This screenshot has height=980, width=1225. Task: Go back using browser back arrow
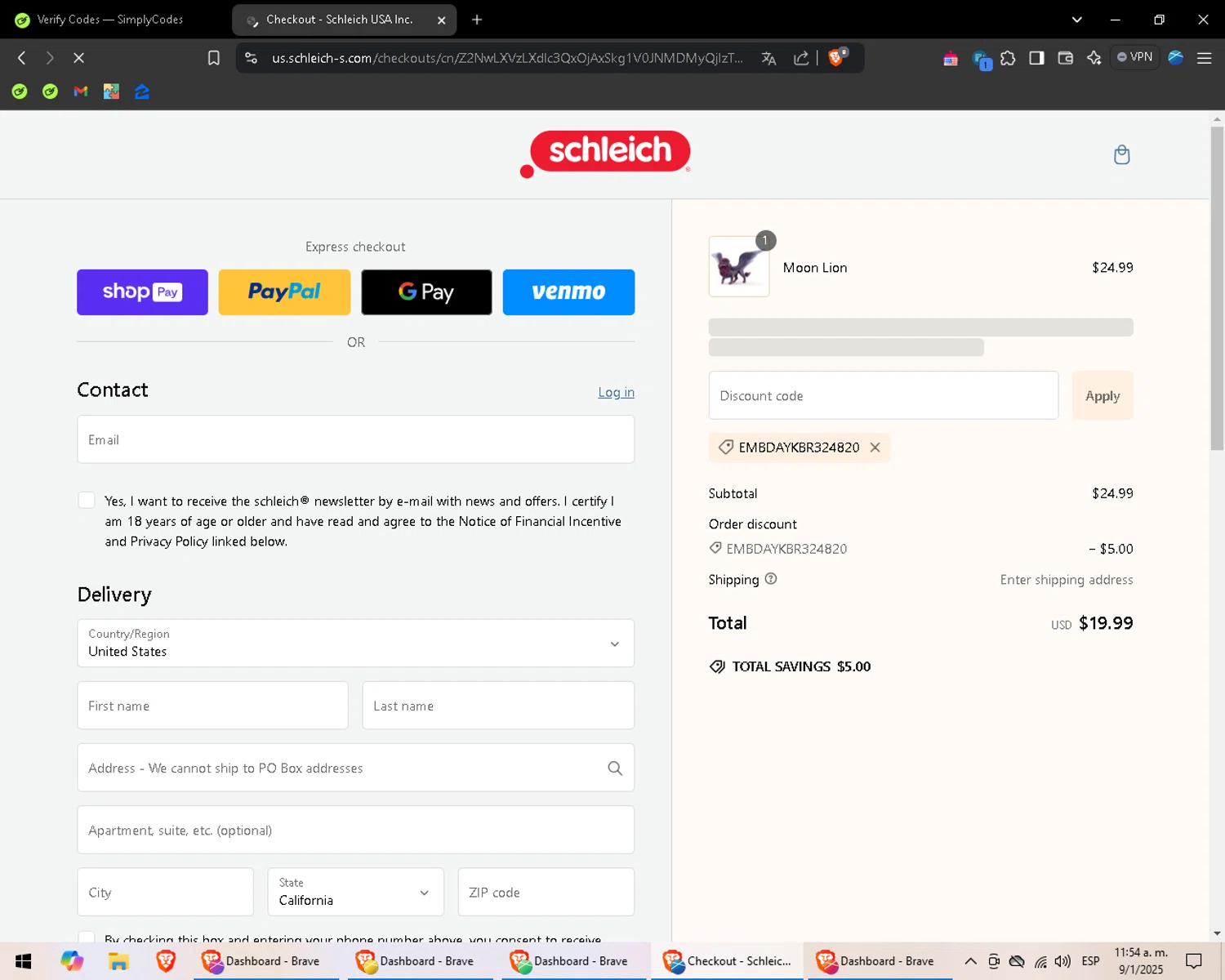tap(22, 58)
